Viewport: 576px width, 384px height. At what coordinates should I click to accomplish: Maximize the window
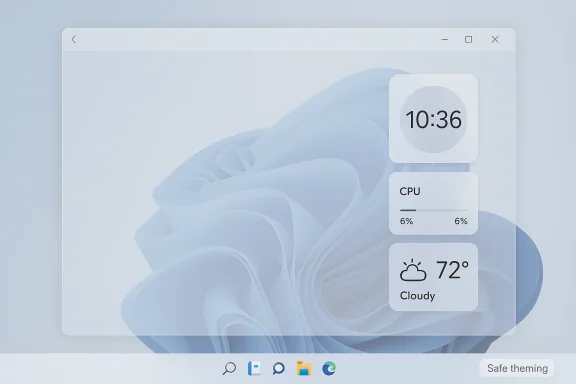tap(468, 39)
